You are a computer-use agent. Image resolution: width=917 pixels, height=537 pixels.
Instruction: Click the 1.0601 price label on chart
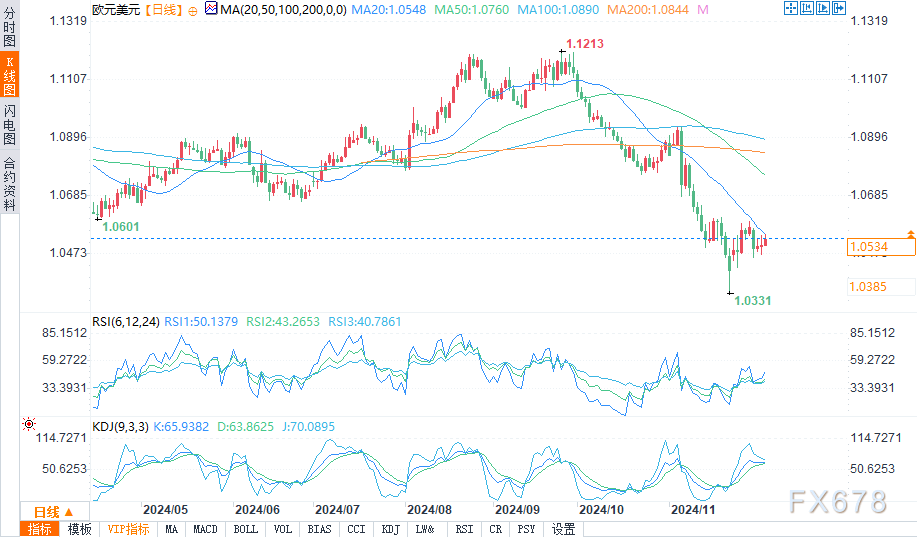click(121, 227)
